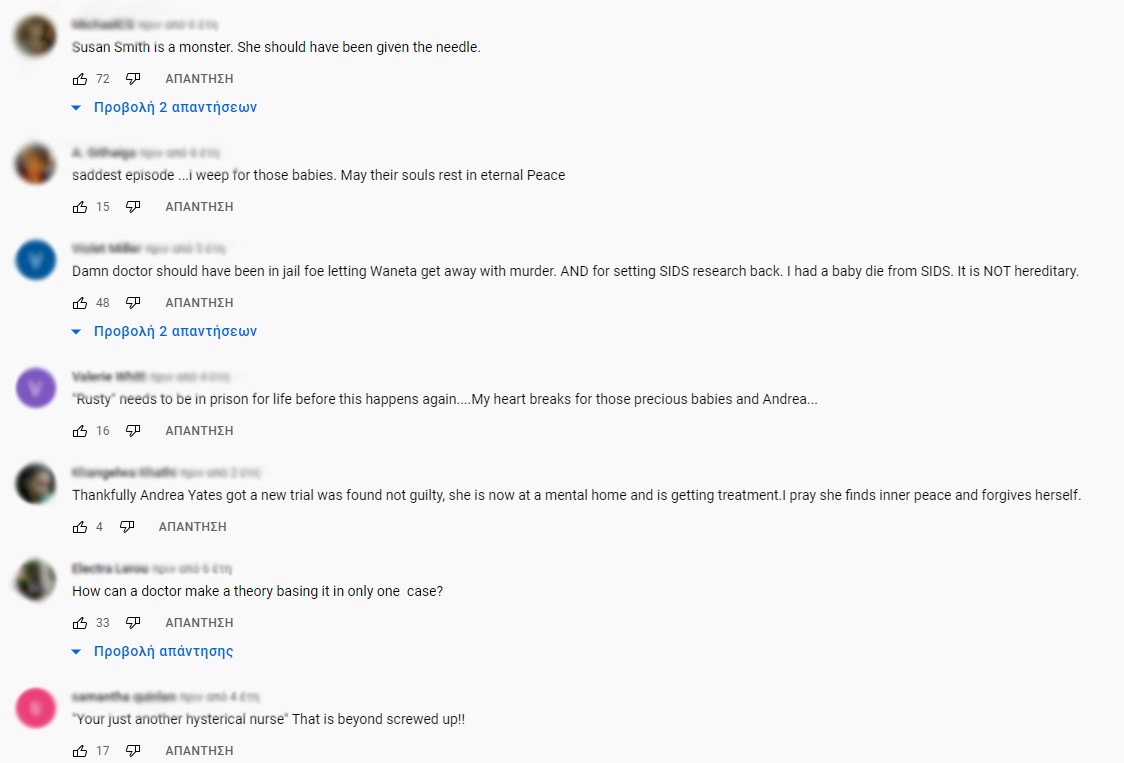The height and width of the screenshot is (763, 1124).
Task: Like the 'saddest episode' comment
Action: tap(80, 207)
